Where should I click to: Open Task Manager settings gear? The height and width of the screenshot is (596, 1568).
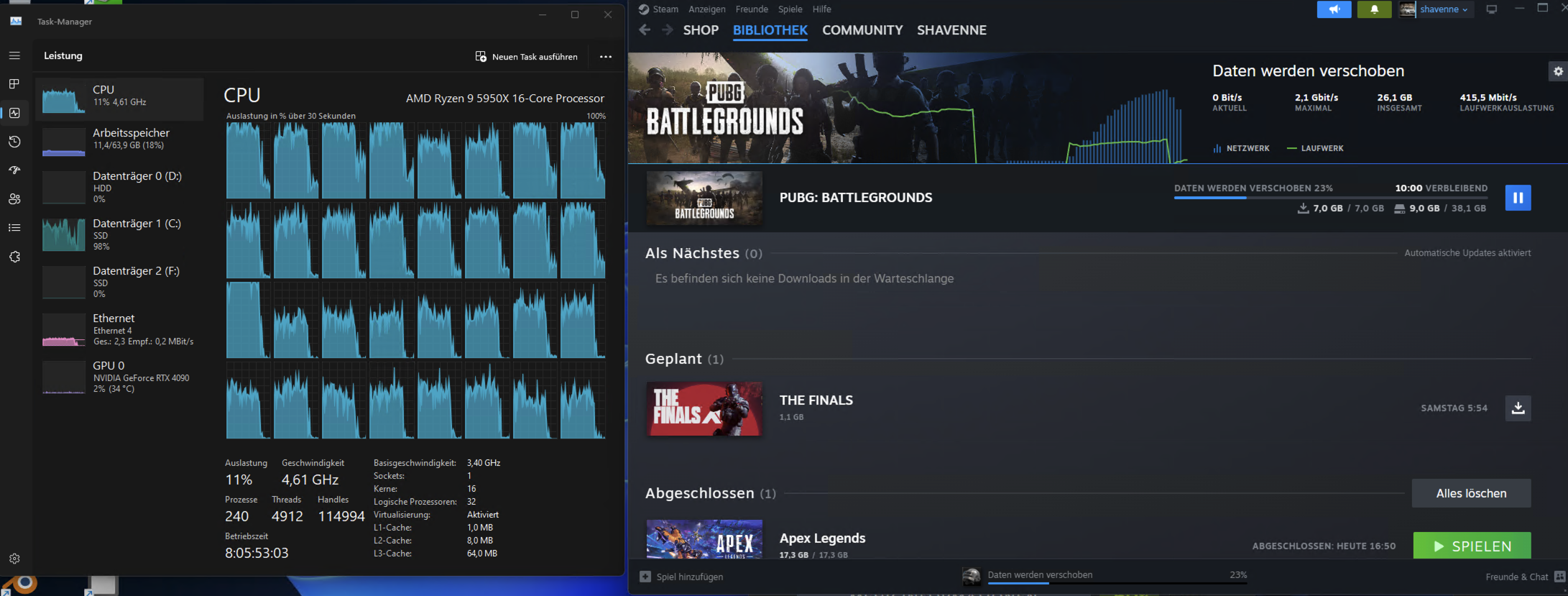click(14, 559)
